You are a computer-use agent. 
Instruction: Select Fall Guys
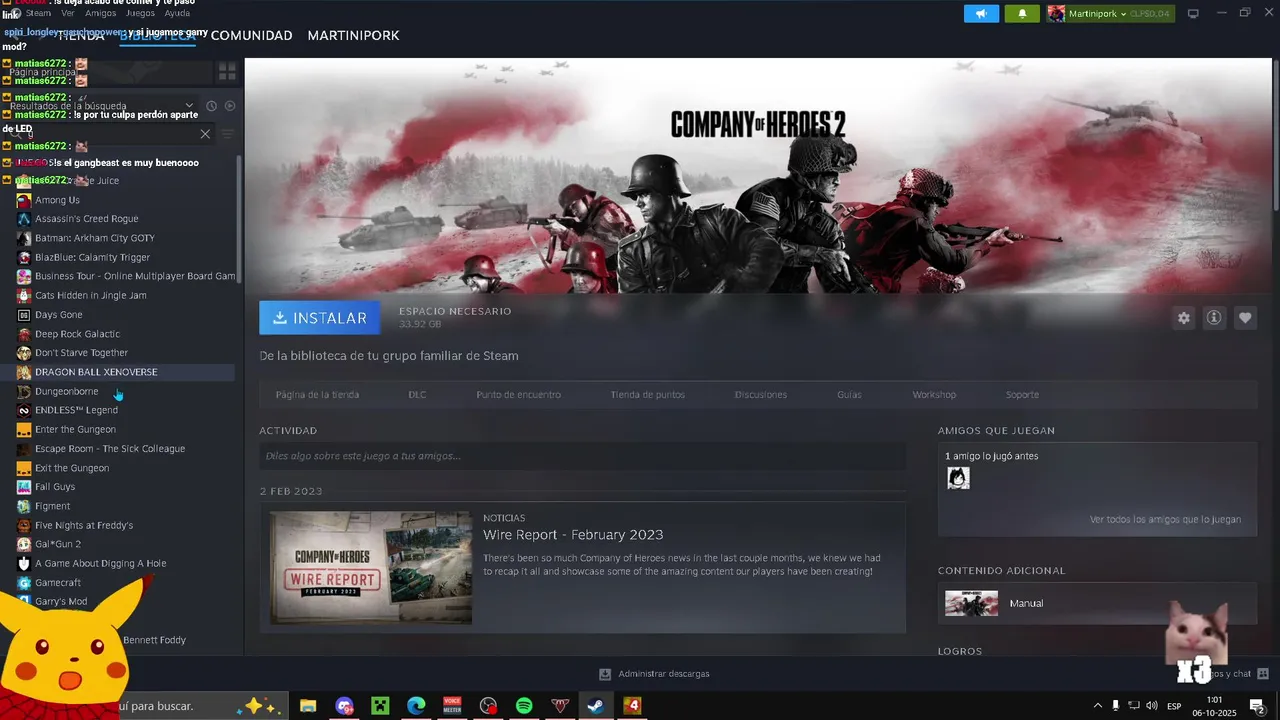pos(55,487)
